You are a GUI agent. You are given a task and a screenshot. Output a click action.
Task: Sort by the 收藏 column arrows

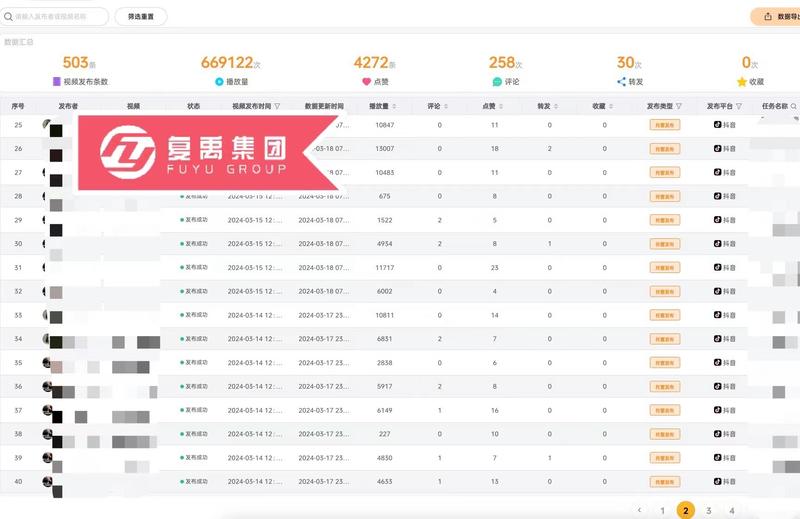click(x=611, y=106)
